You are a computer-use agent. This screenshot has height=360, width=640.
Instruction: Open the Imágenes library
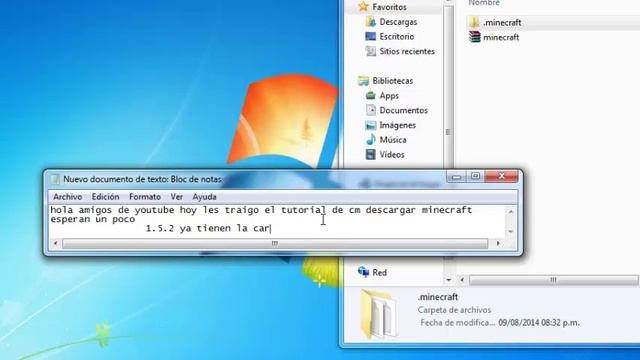398,125
